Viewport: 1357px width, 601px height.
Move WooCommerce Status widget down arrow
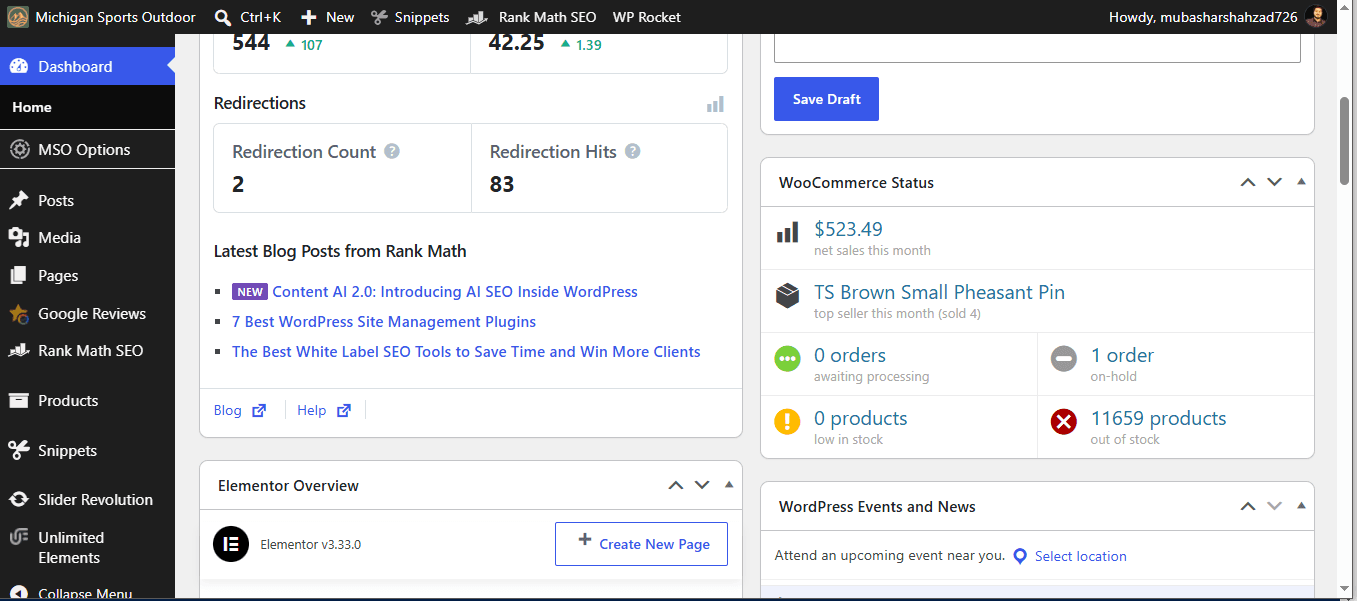[x=1274, y=182]
